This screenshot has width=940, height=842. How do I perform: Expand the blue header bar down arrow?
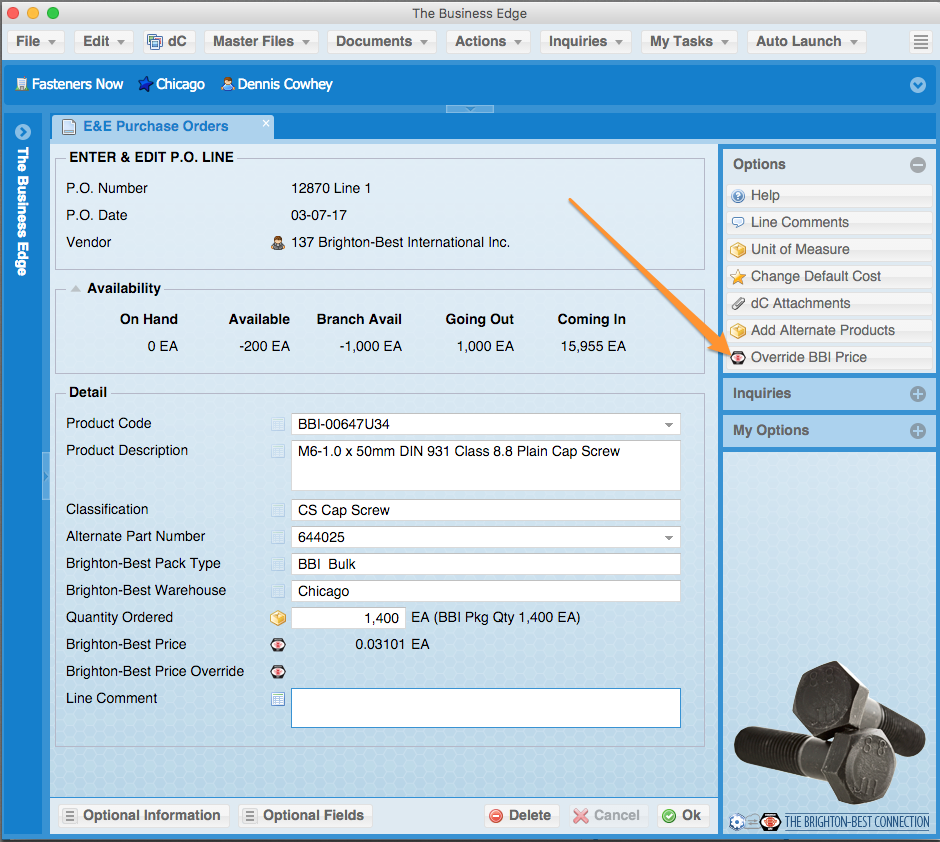(917, 85)
